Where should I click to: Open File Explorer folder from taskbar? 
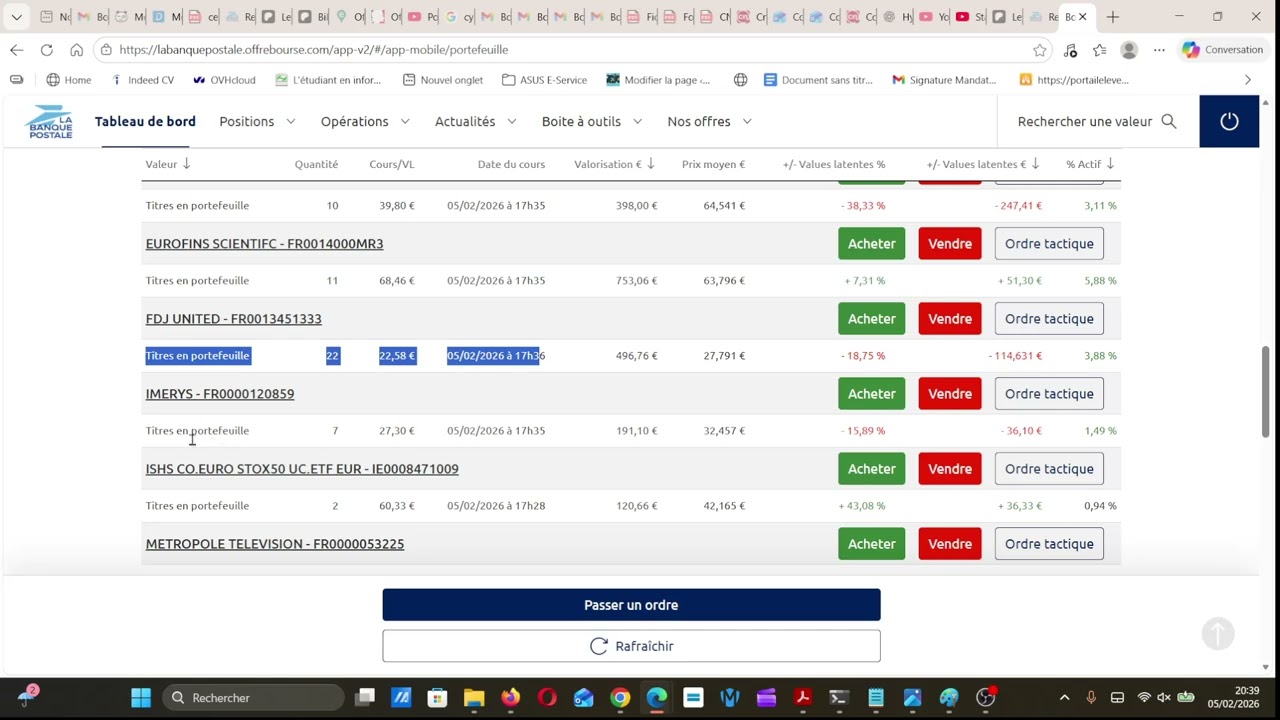[x=474, y=698]
